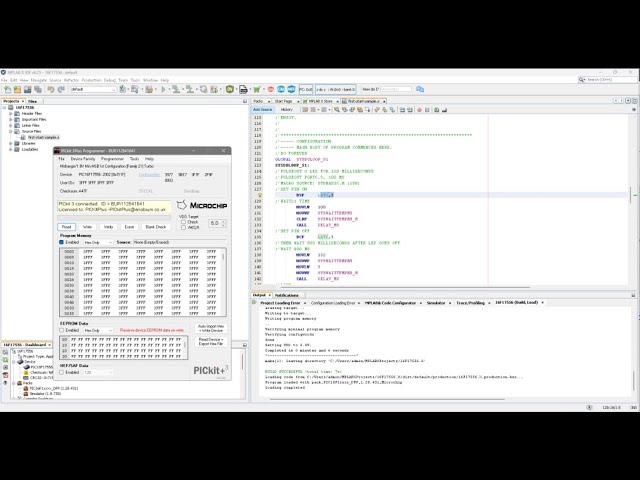Open the shopping cart store icon

(x=257, y=89)
